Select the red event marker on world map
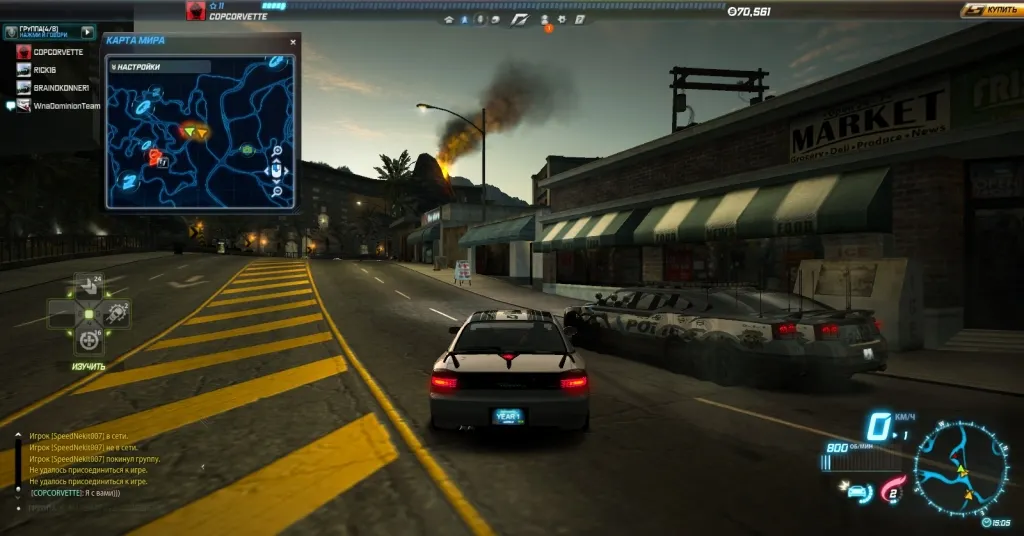This screenshot has width=1024, height=536. coord(155,157)
